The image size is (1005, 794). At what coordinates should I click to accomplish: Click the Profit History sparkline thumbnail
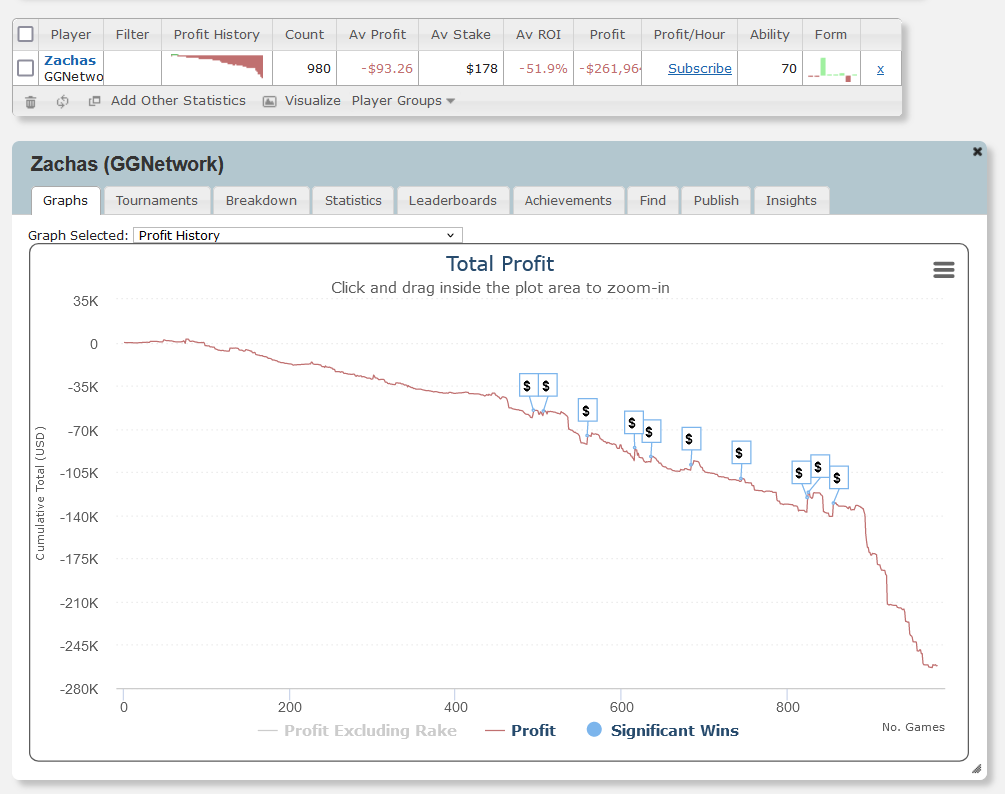click(x=217, y=67)
